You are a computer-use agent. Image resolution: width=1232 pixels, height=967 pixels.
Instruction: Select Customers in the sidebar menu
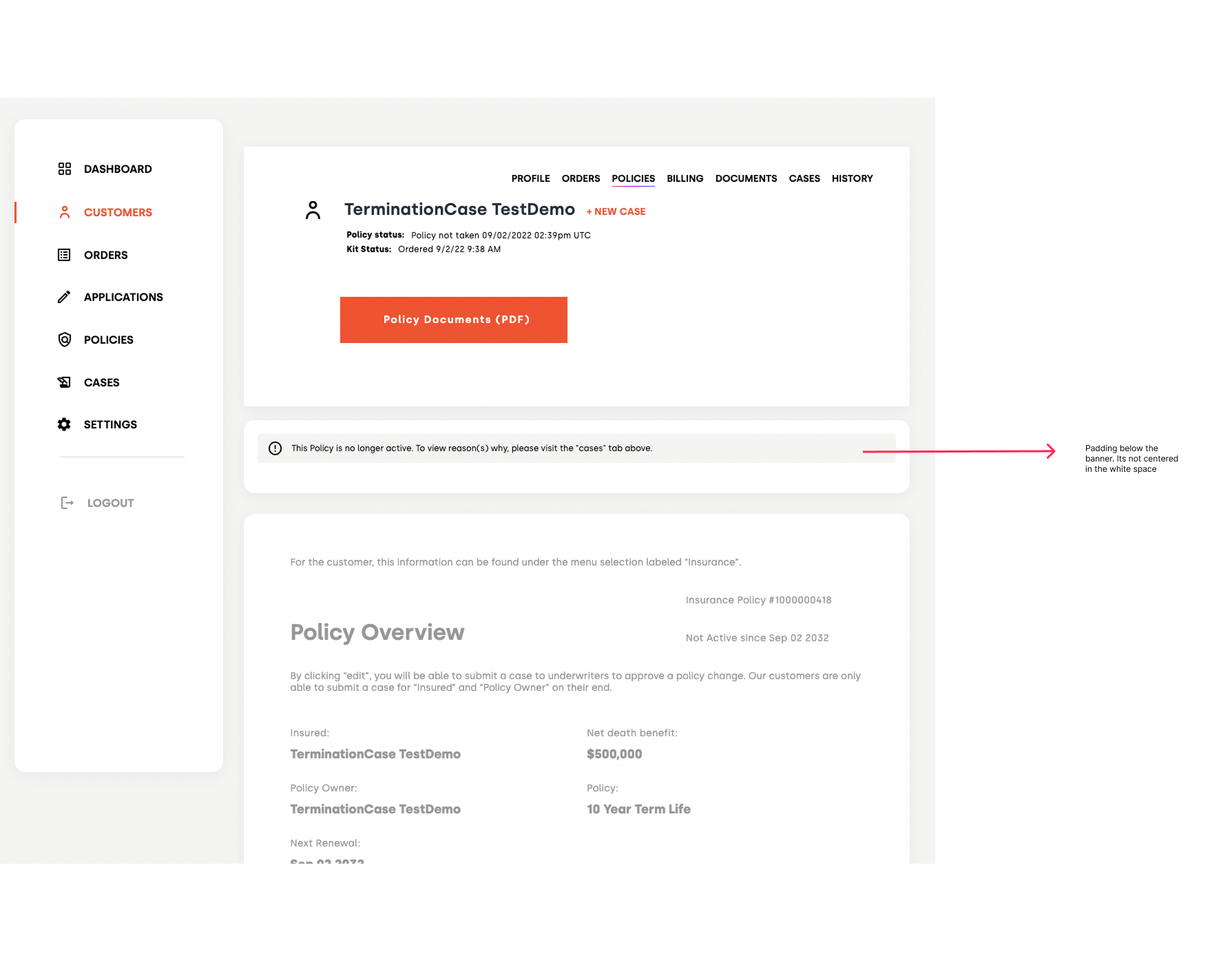(118, 212)
